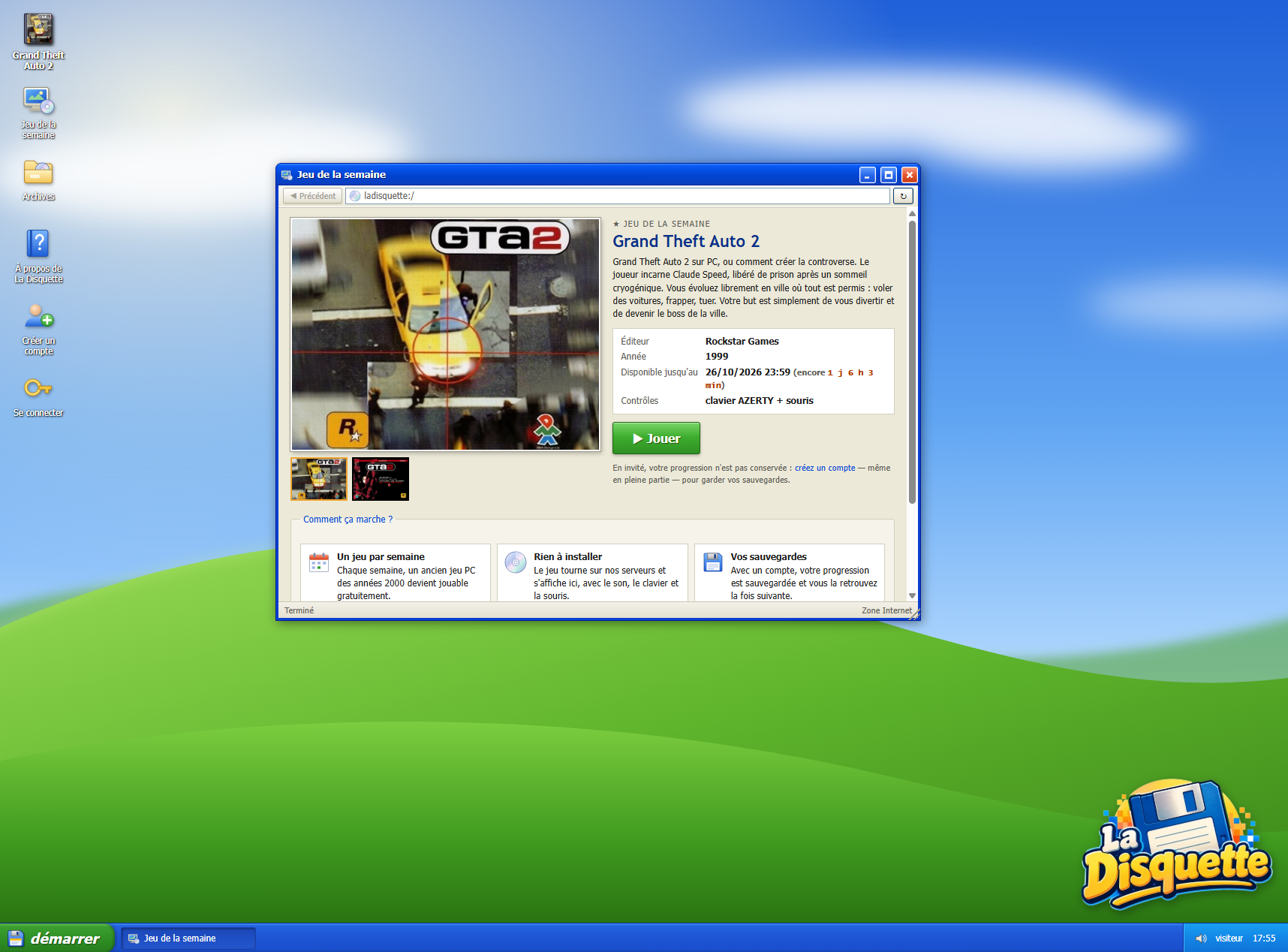Close the Jeu de la semaine window
The image size is (1288, 952).
(x=910, y=175)
